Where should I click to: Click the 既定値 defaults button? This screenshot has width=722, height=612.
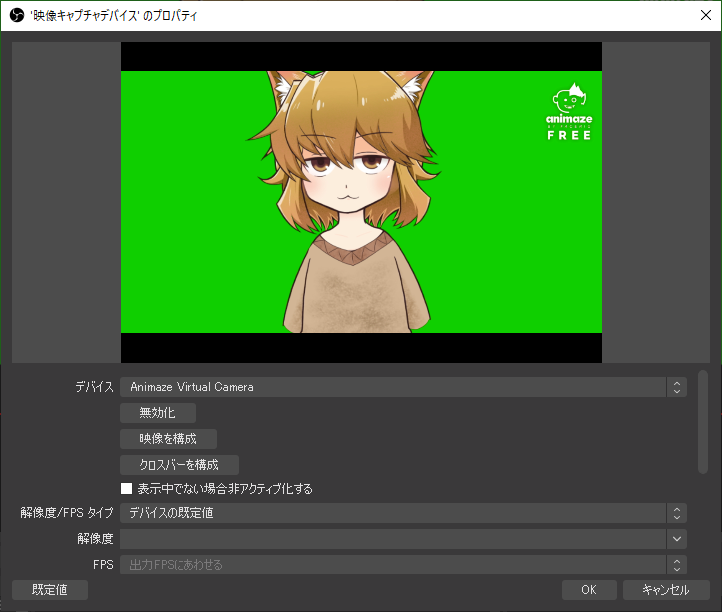[50, 590]
